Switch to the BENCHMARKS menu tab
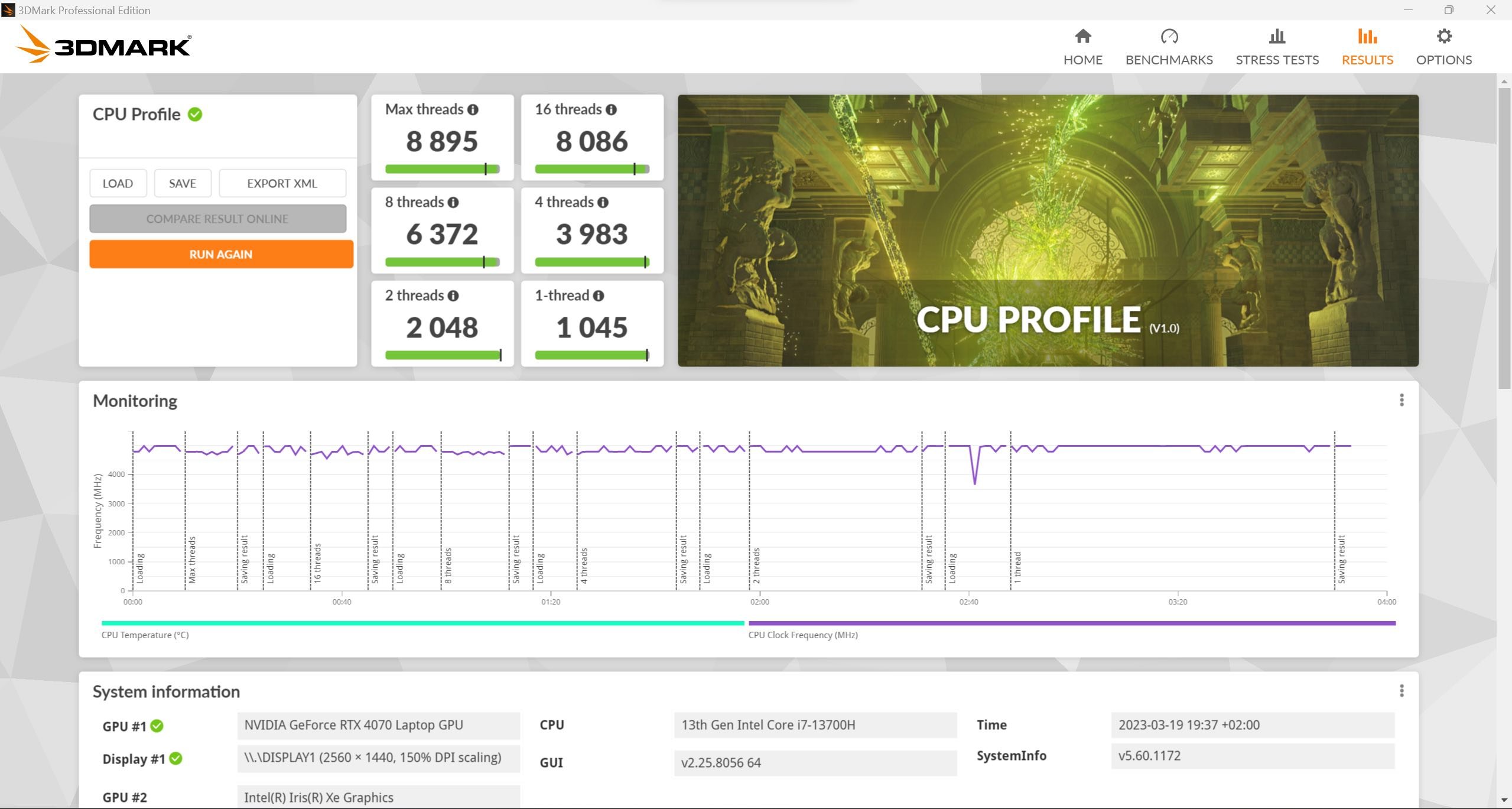This screenshot has width=1512, height=809. coord(1169,45)
